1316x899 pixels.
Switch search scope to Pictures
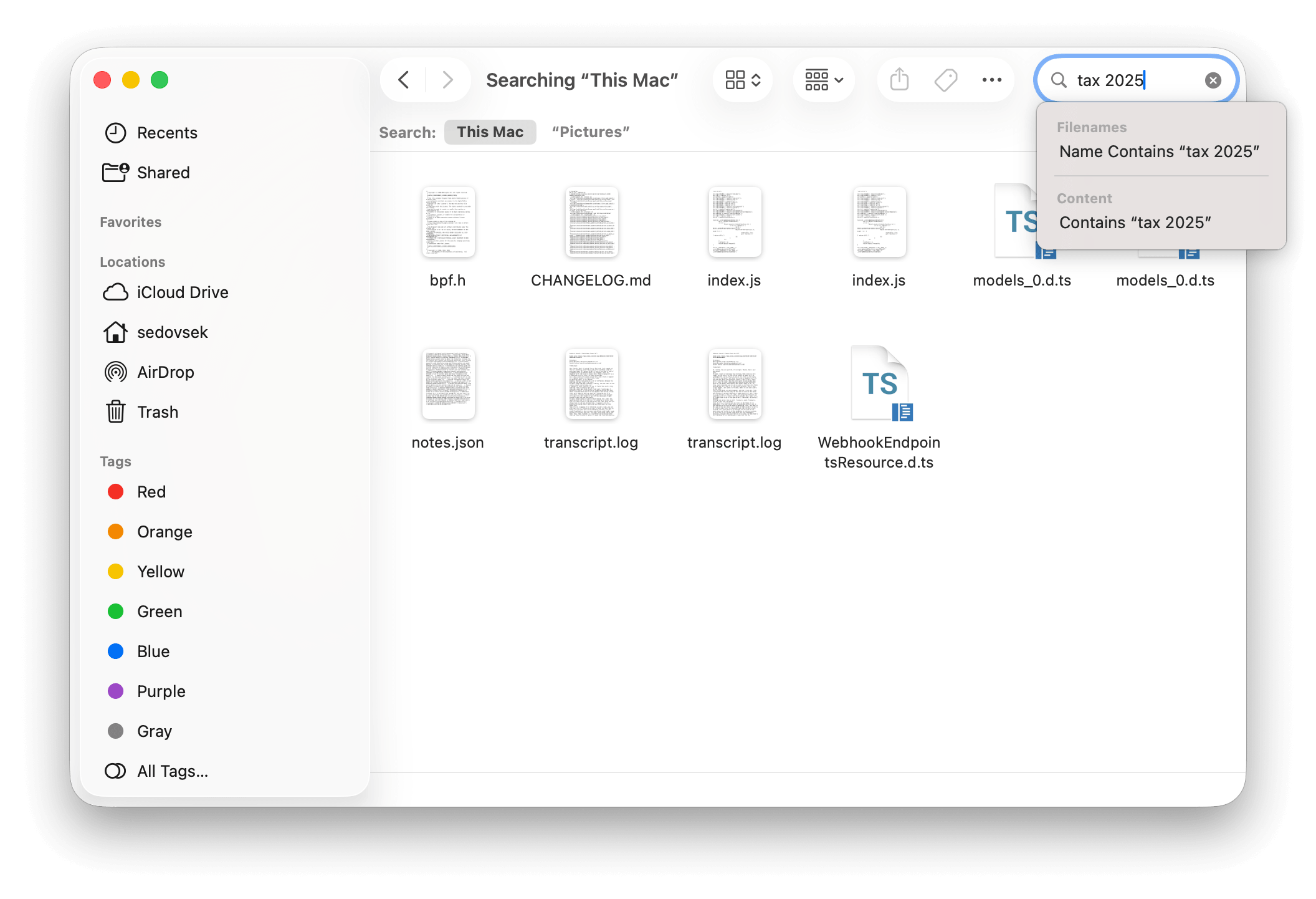coord(590,132)
